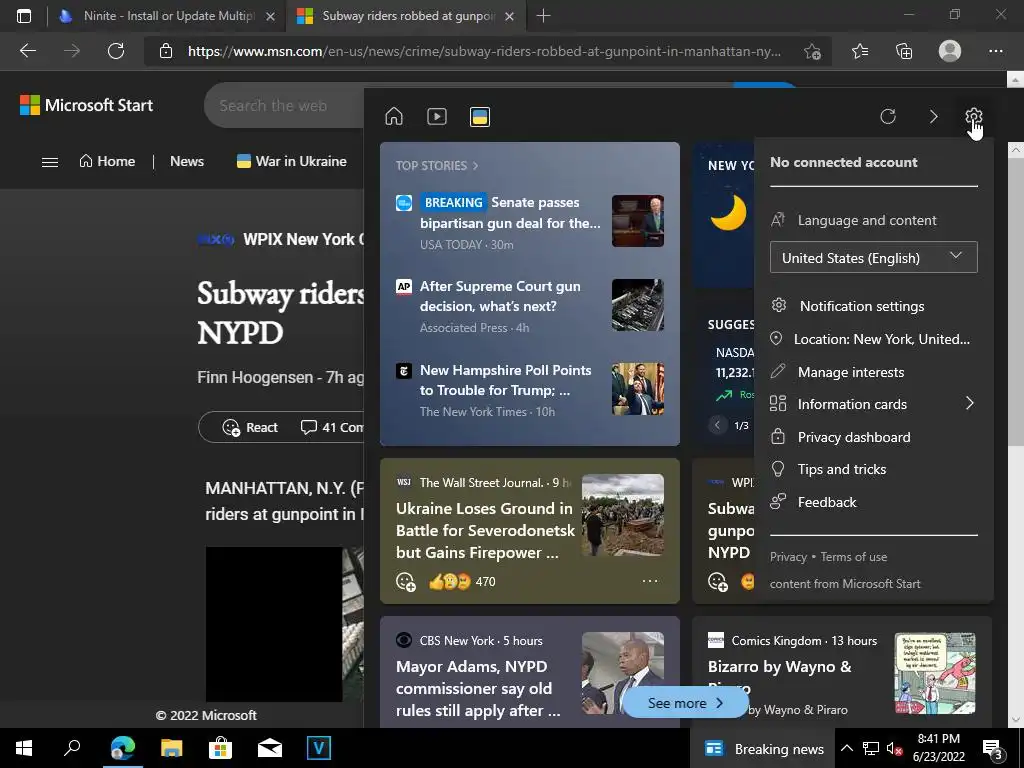Open Mail app from taskbar
Viewport: 1024px width, 768px height.
point(269,748)
